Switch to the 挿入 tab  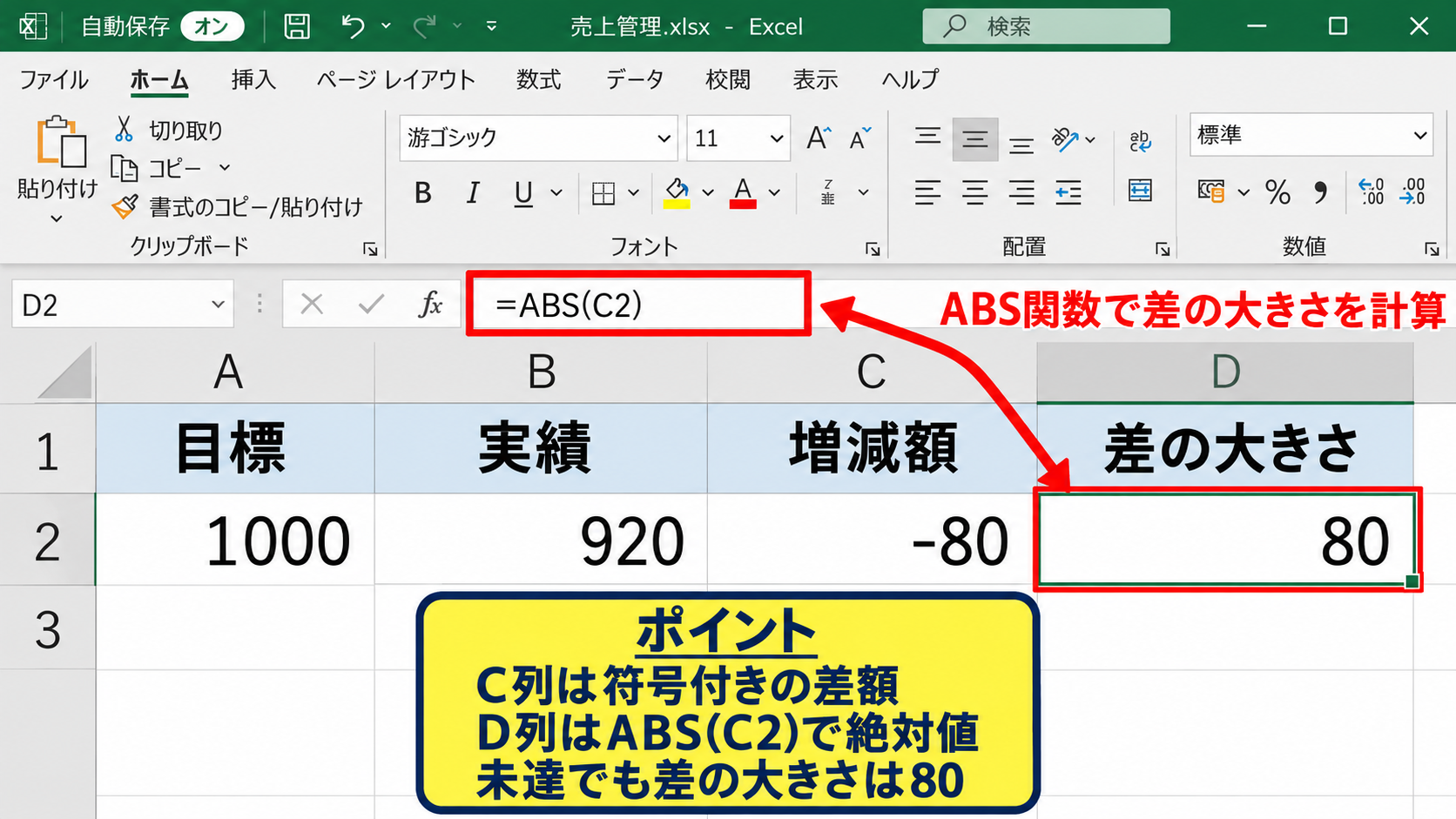click(x=253, y=80)
